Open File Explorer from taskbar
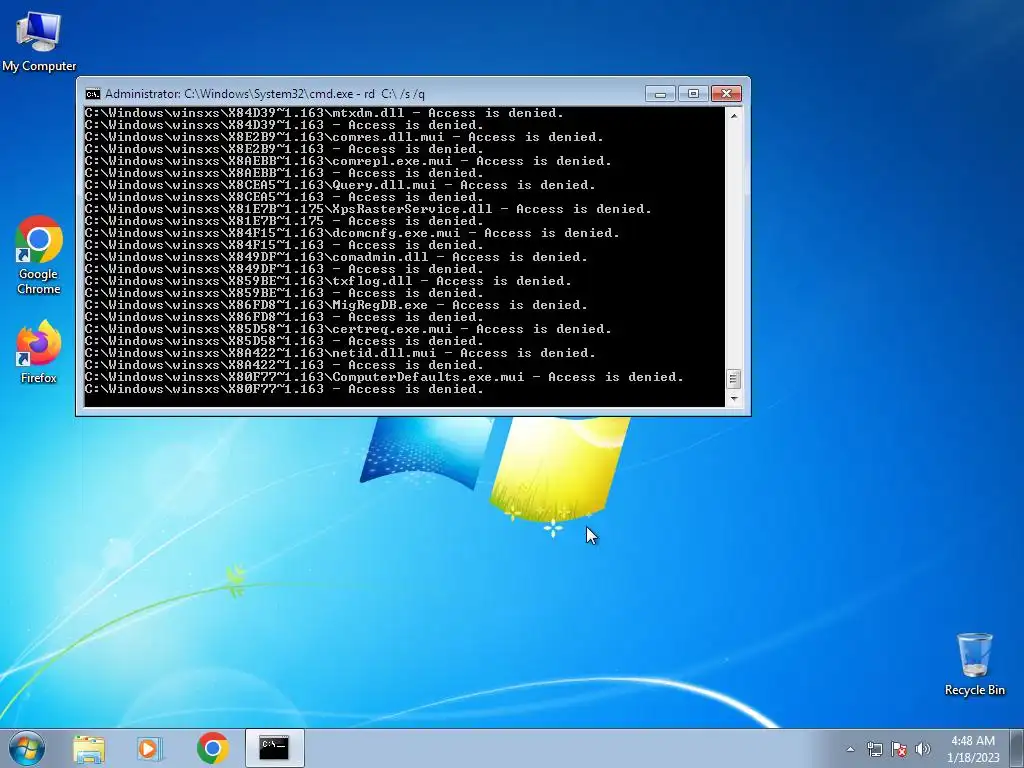This screenshot has height=768, width=1024. pos(89,749)
